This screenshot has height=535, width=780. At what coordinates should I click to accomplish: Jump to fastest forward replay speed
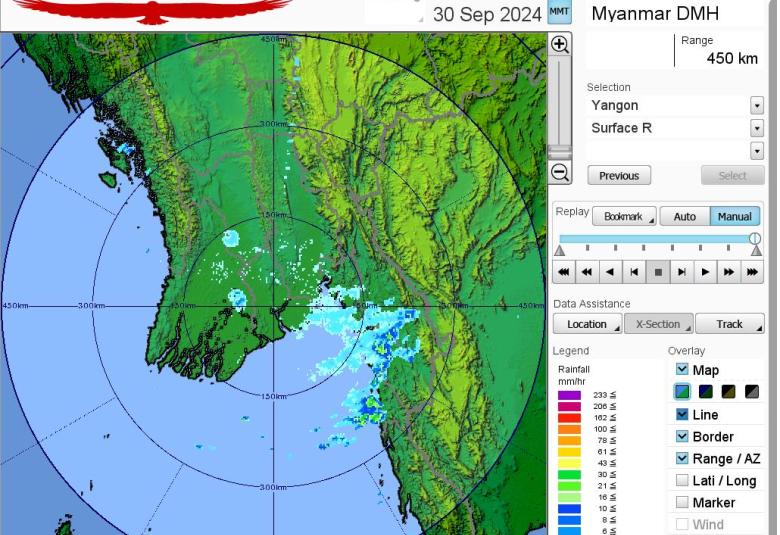pos(753,272)
